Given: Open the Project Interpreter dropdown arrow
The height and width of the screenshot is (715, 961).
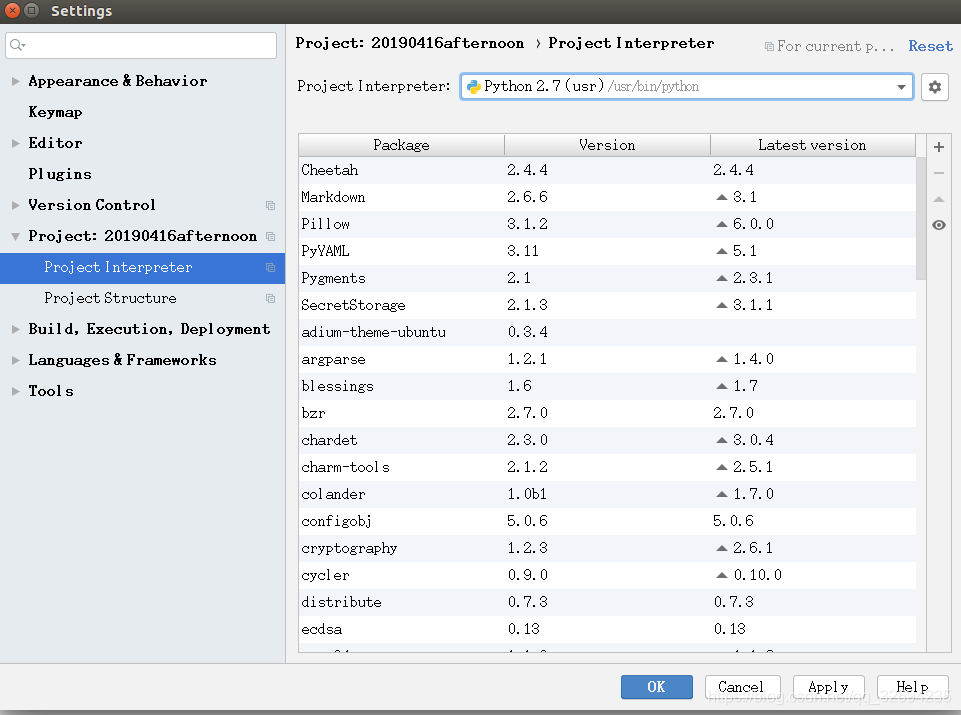Looking at the screenshot, I should tap(901, 87).
